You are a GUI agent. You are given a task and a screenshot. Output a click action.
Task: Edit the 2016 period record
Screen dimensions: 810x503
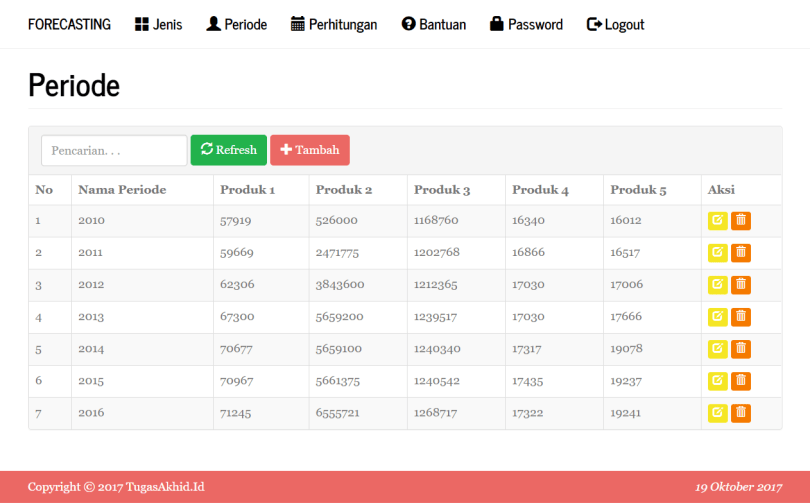tap(717, 413)
